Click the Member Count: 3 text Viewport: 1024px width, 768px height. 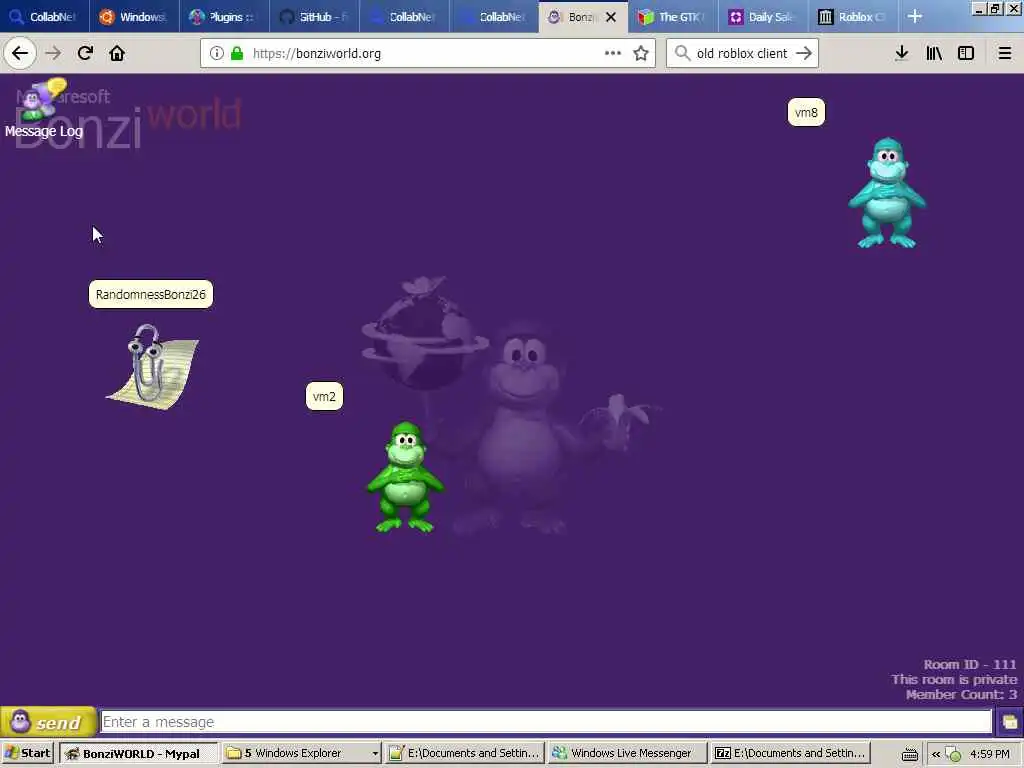click(961, 694)
